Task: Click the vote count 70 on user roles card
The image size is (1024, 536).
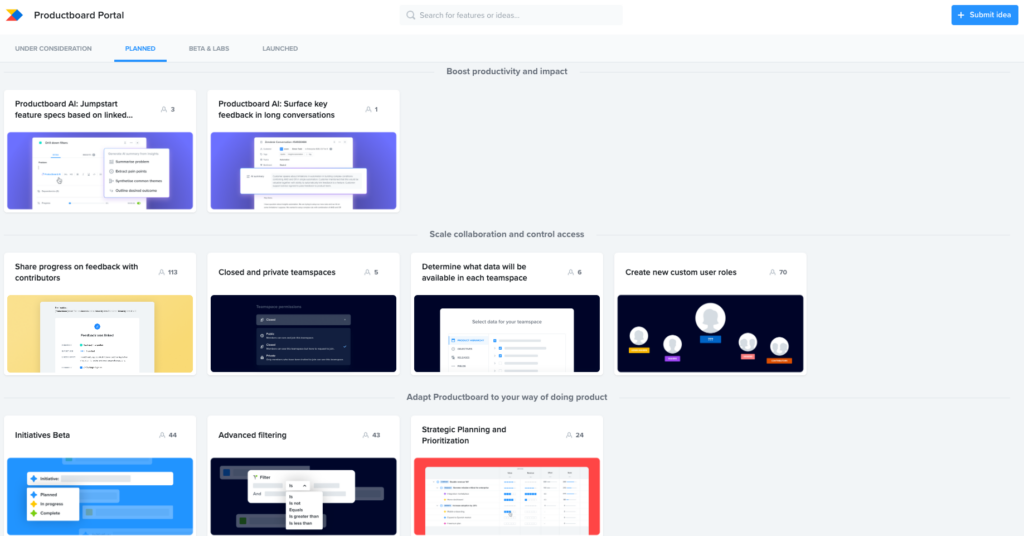Action: (x=783, y=272)
